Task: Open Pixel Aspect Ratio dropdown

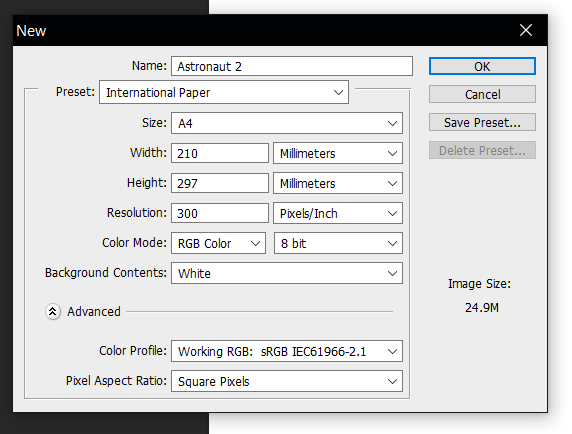Action: (x=287, y=381)
